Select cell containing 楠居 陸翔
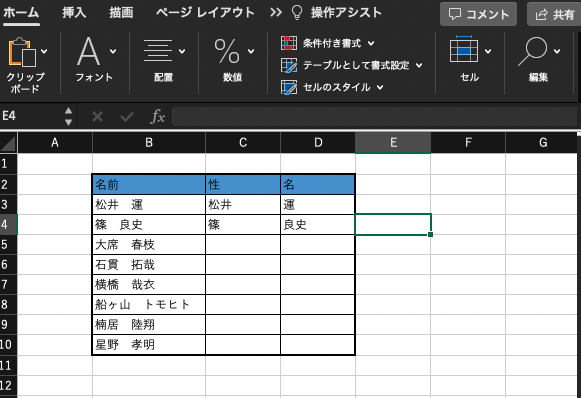The height and width of the screenshot is (398, 581). point(149,325)
